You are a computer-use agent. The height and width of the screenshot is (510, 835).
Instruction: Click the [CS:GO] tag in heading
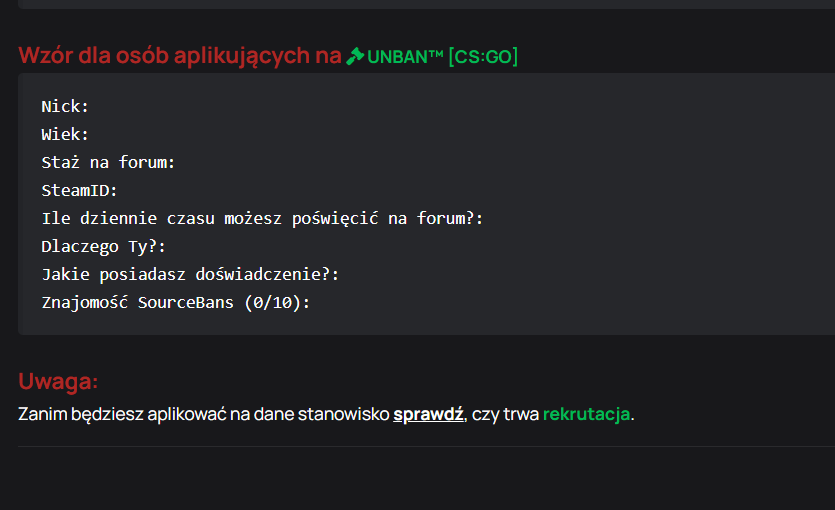pos(483,56)
